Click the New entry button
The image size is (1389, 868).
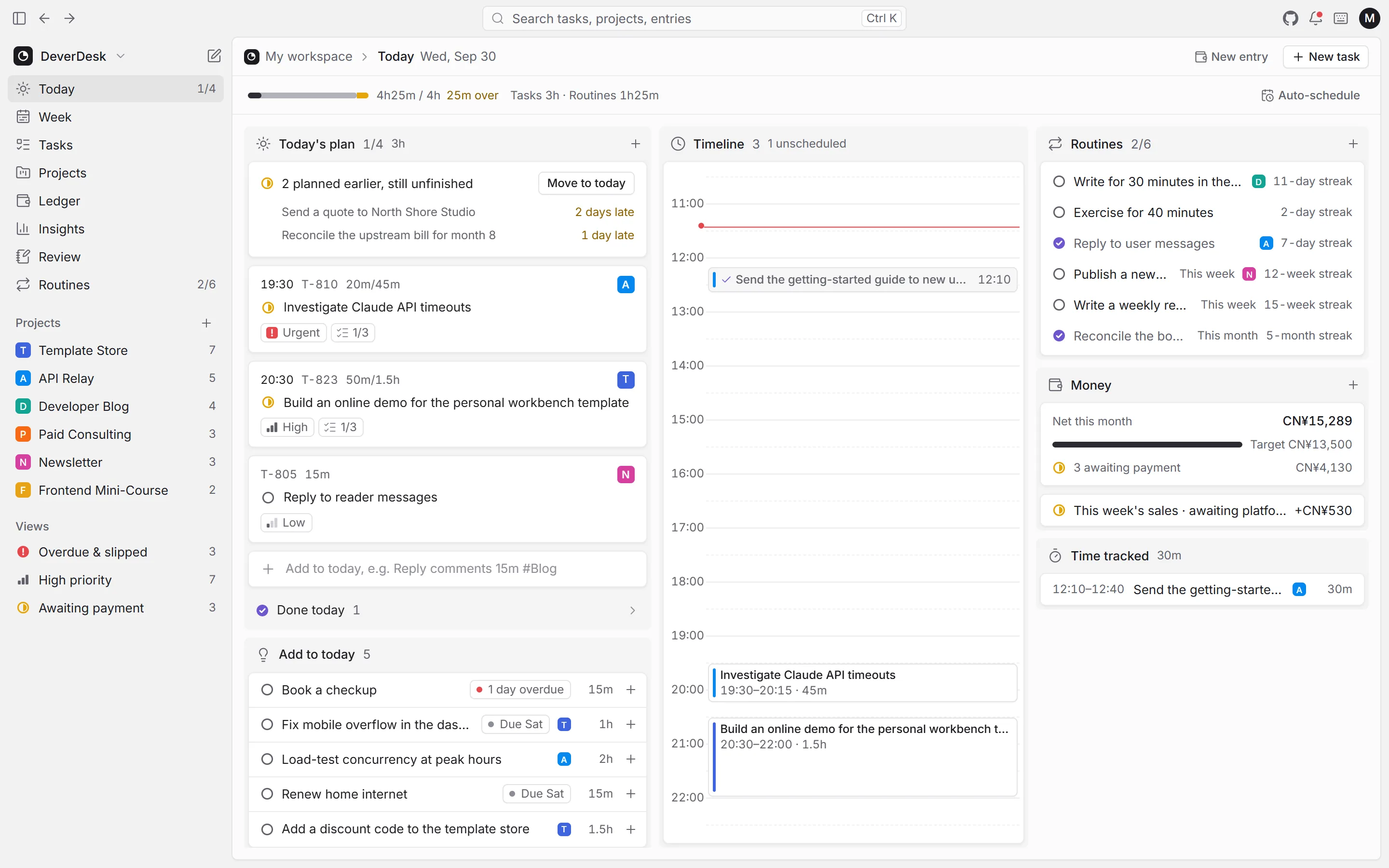tap(1231, 56)
